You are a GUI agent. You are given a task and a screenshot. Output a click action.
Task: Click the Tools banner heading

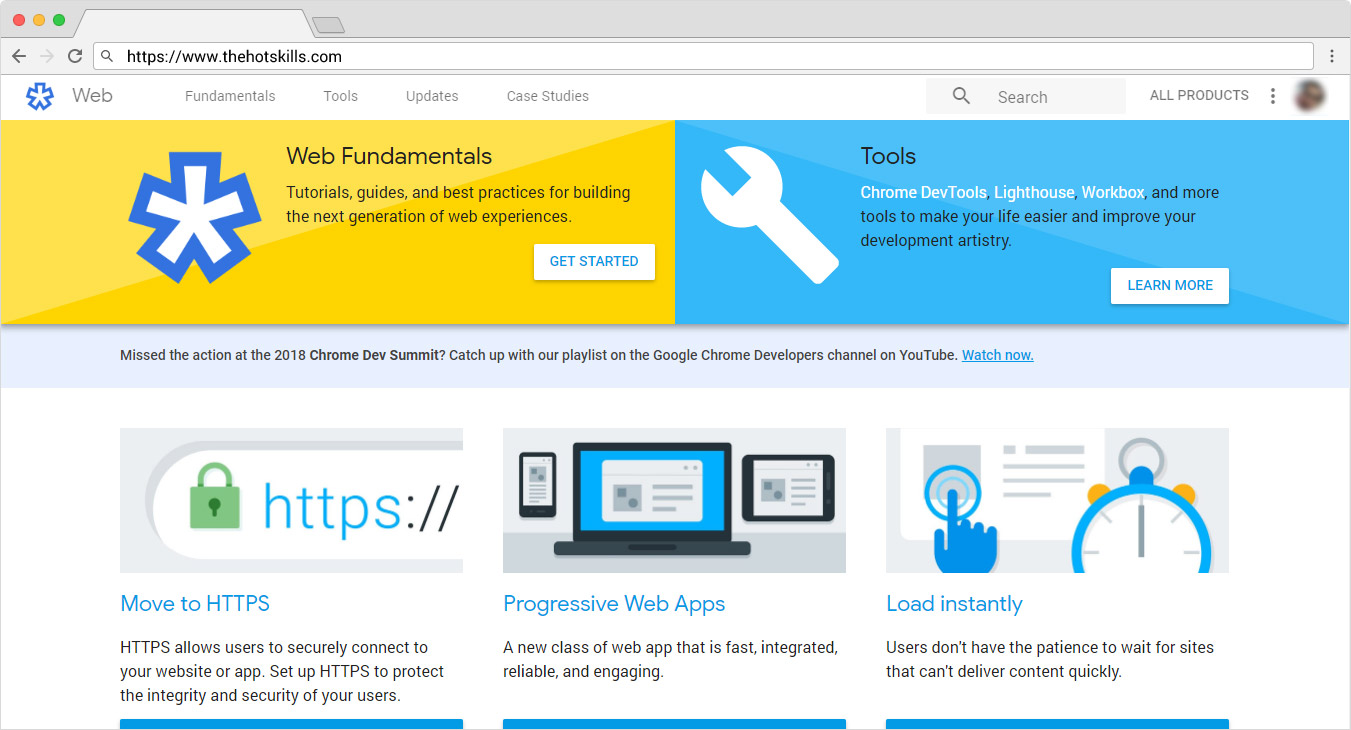[x=888, y=156]
